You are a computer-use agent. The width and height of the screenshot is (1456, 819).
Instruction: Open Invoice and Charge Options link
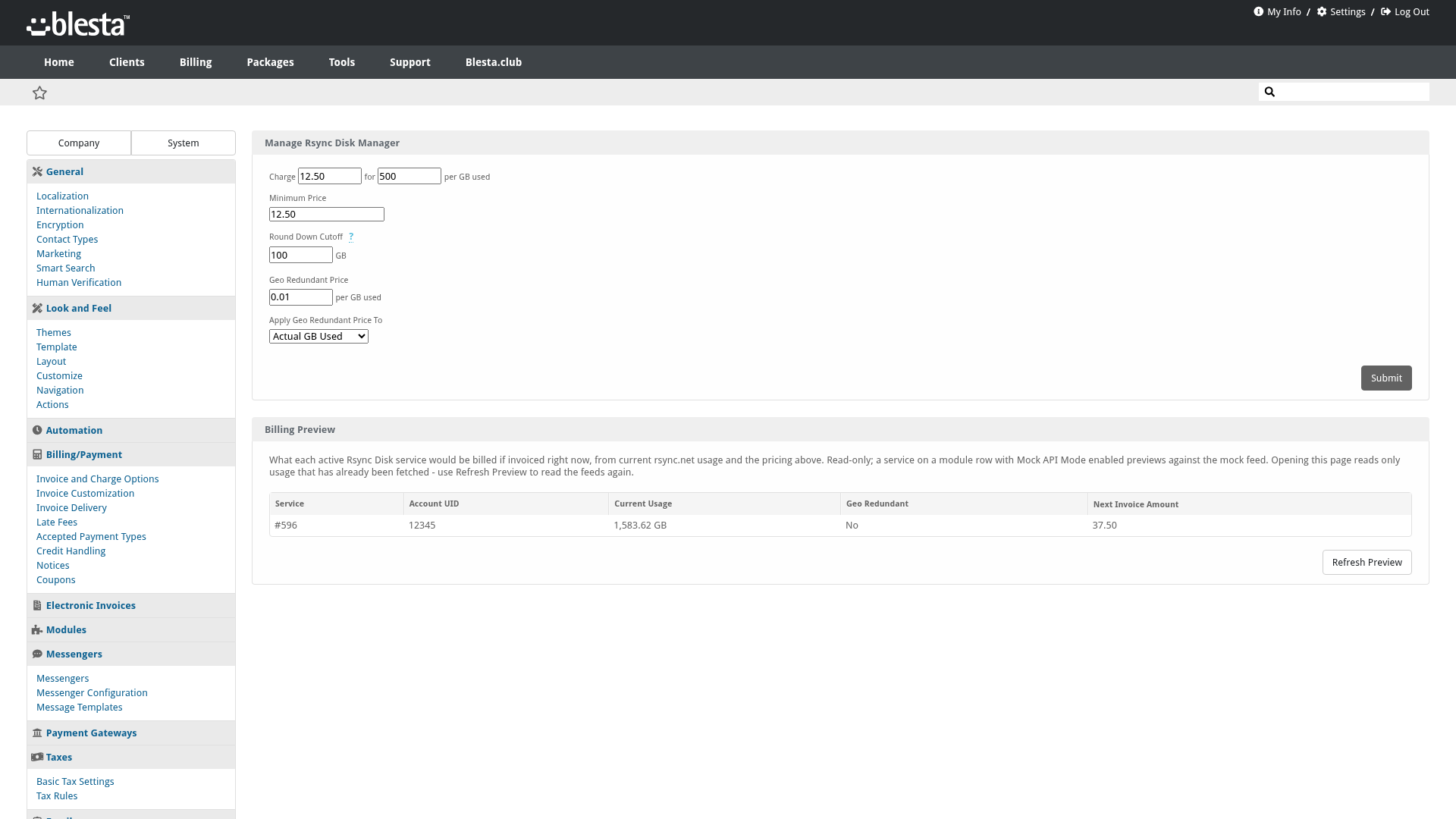97,479
